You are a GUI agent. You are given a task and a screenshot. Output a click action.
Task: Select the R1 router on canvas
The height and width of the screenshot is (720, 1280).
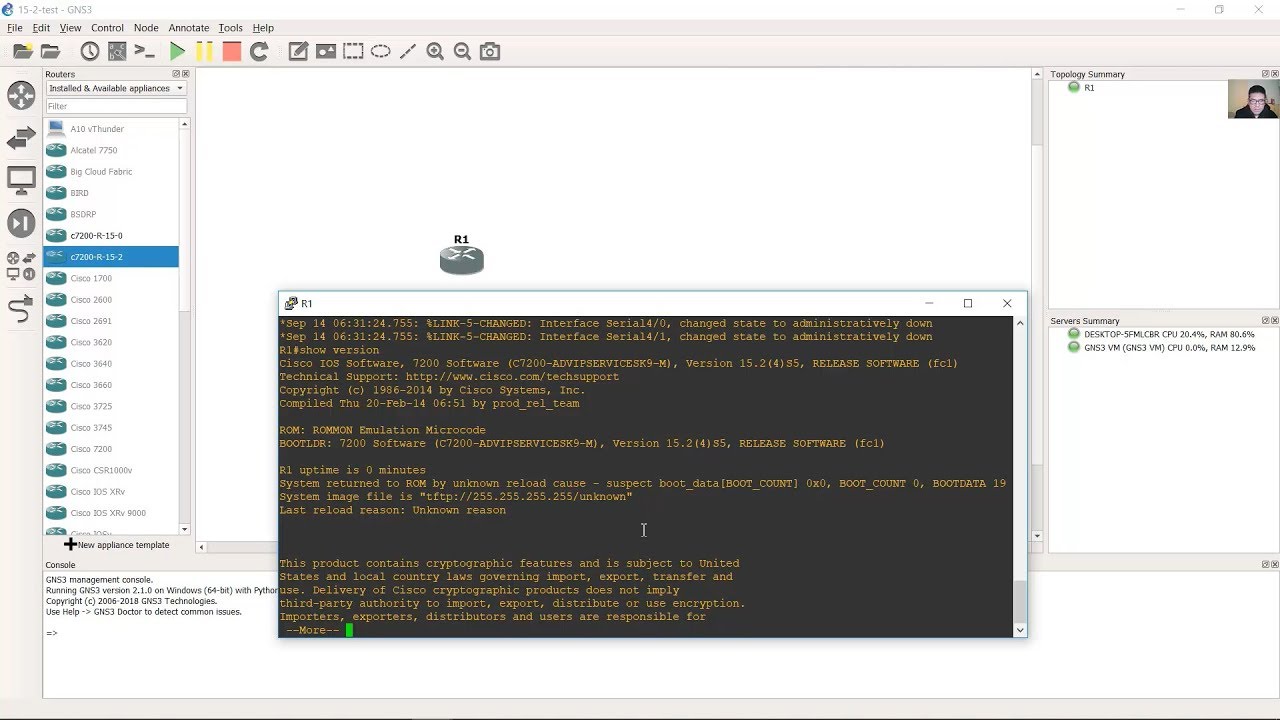point(461,259)
